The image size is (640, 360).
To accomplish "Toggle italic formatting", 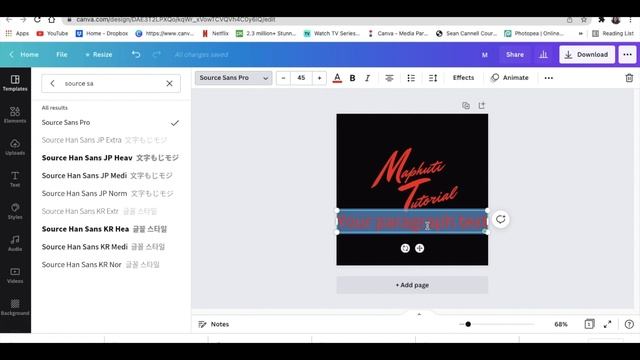I will click(367, 78).
